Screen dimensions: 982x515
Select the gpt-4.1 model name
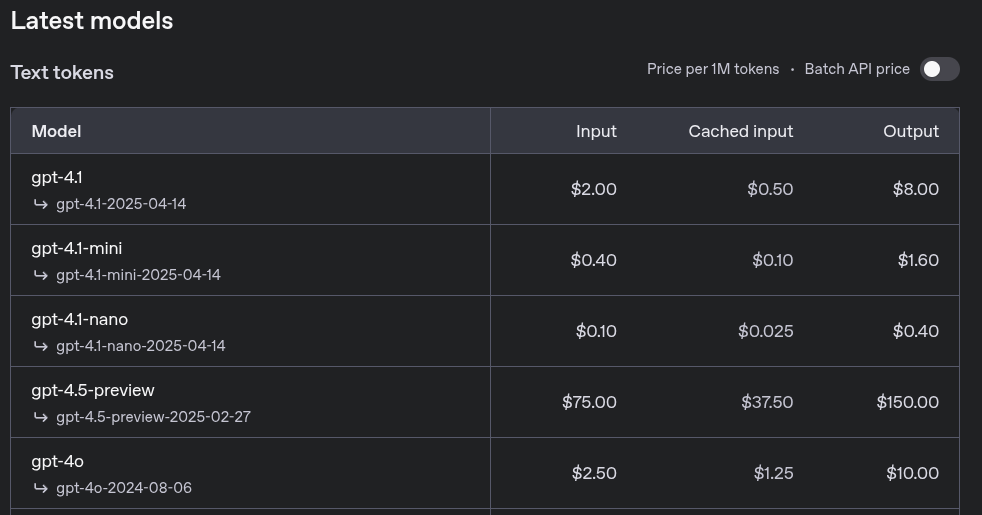pyautogui.click(x=57, y=178)
